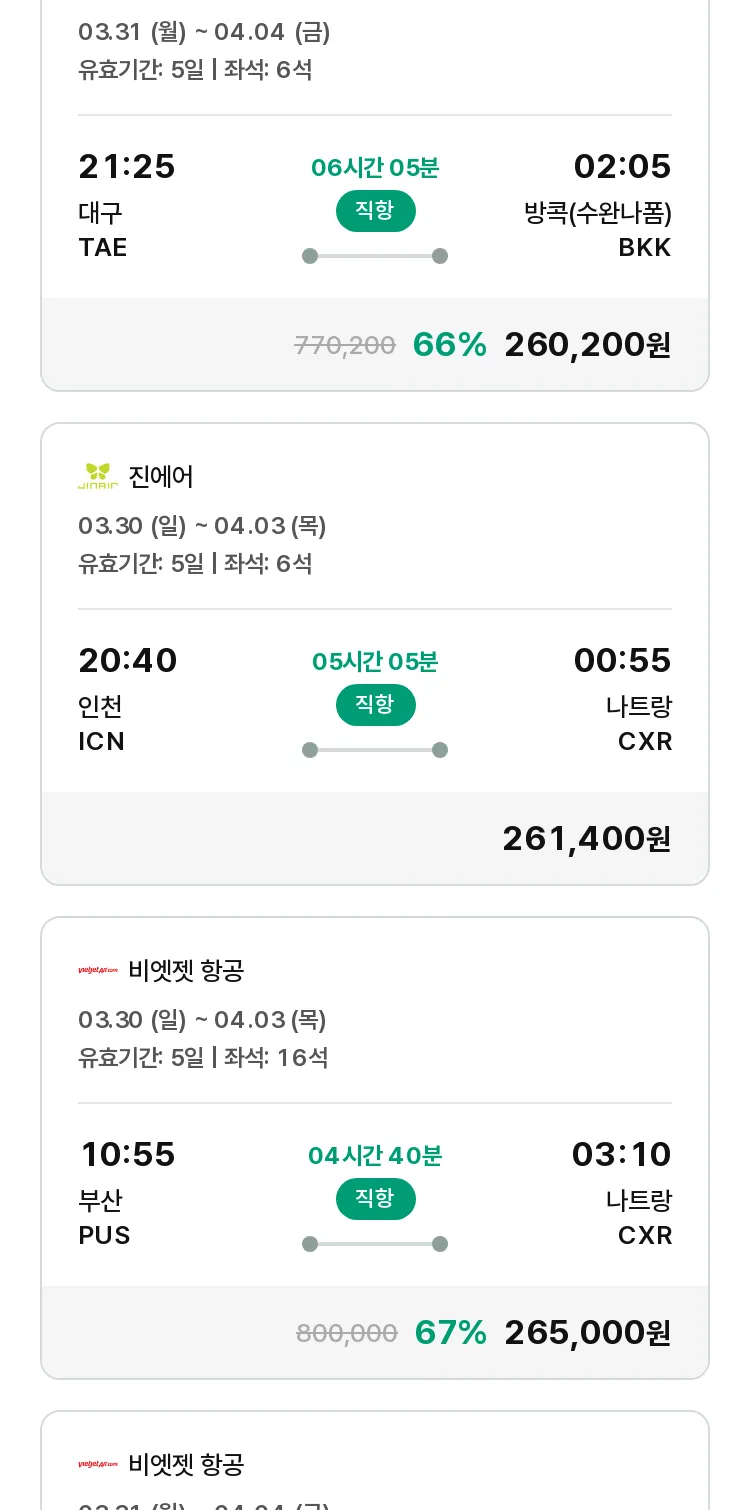This screenshot has height=1510, width=750.
Task: Select the 260,200원 fare
Action: pyautogui.click(x=587, y=345)
